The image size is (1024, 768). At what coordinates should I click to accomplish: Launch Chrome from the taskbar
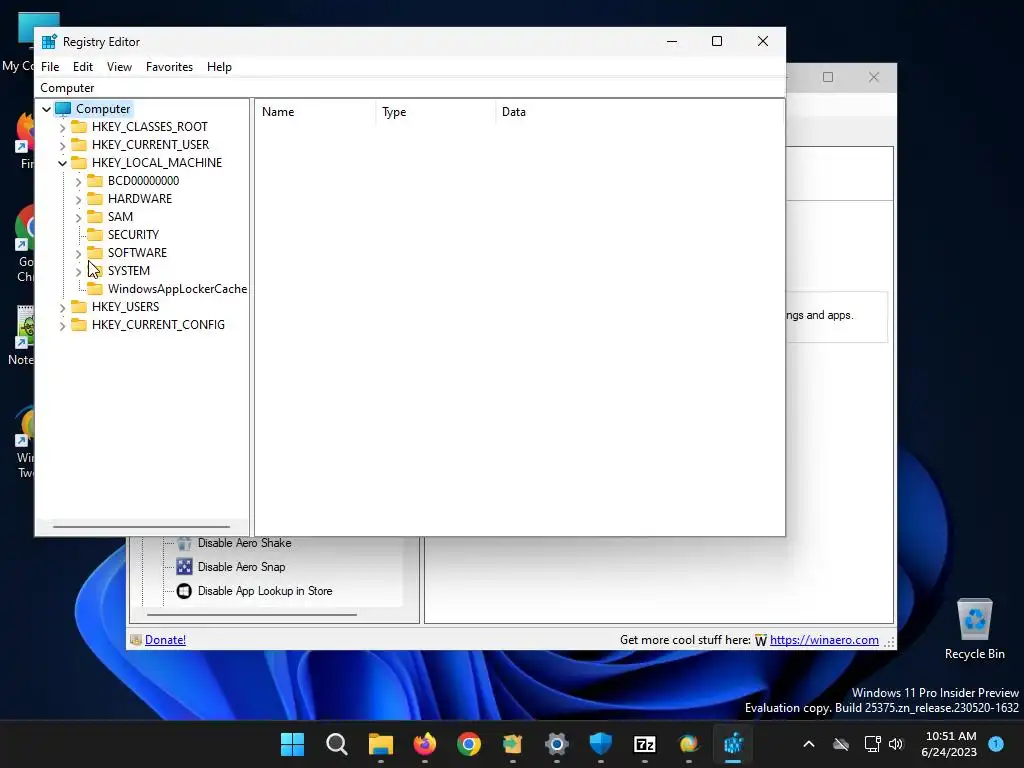[x=469, y=744]
